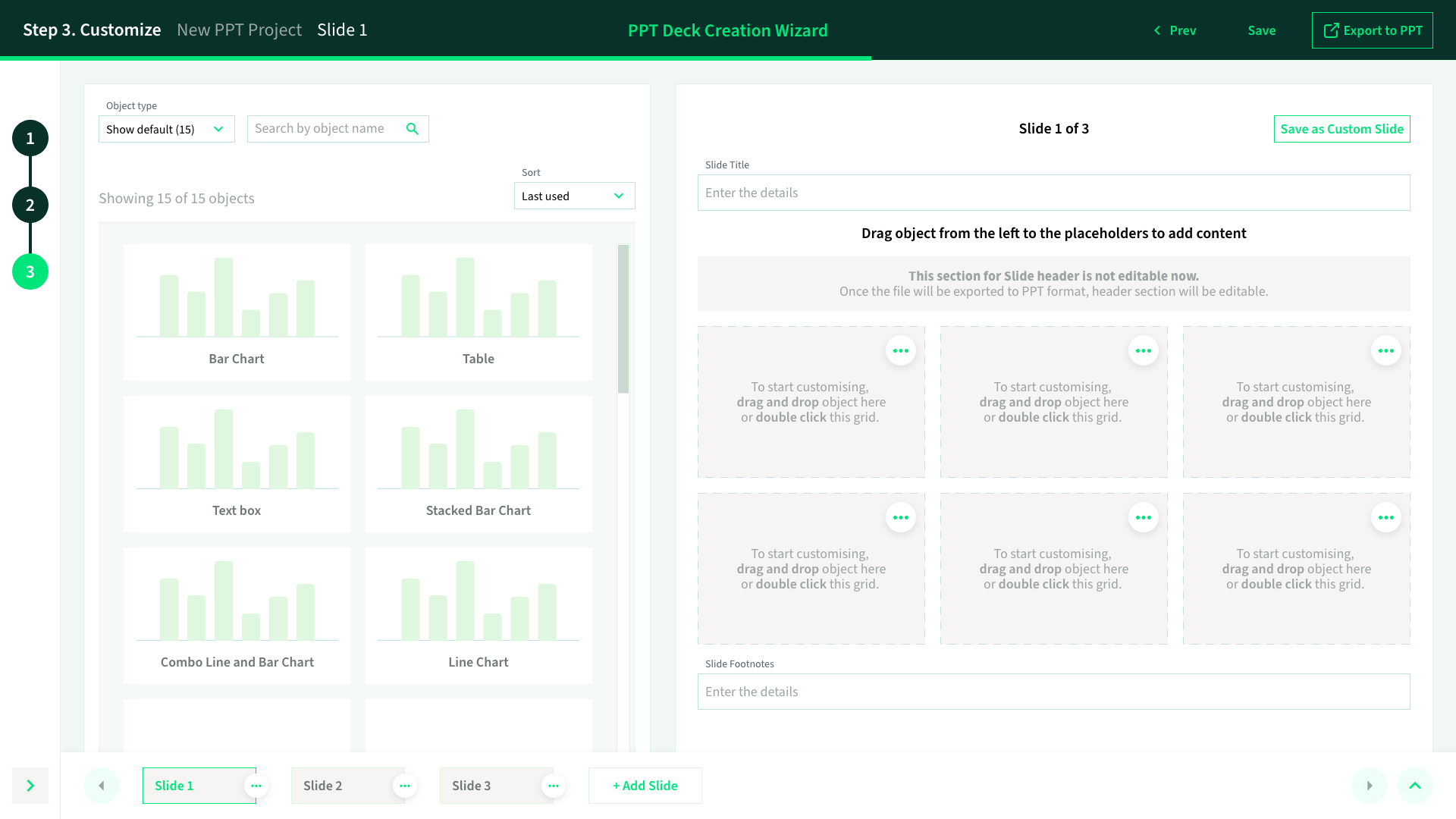Click the objects list vertical scrollbar
The image size is (1456, 819).
tap(623, 318)
